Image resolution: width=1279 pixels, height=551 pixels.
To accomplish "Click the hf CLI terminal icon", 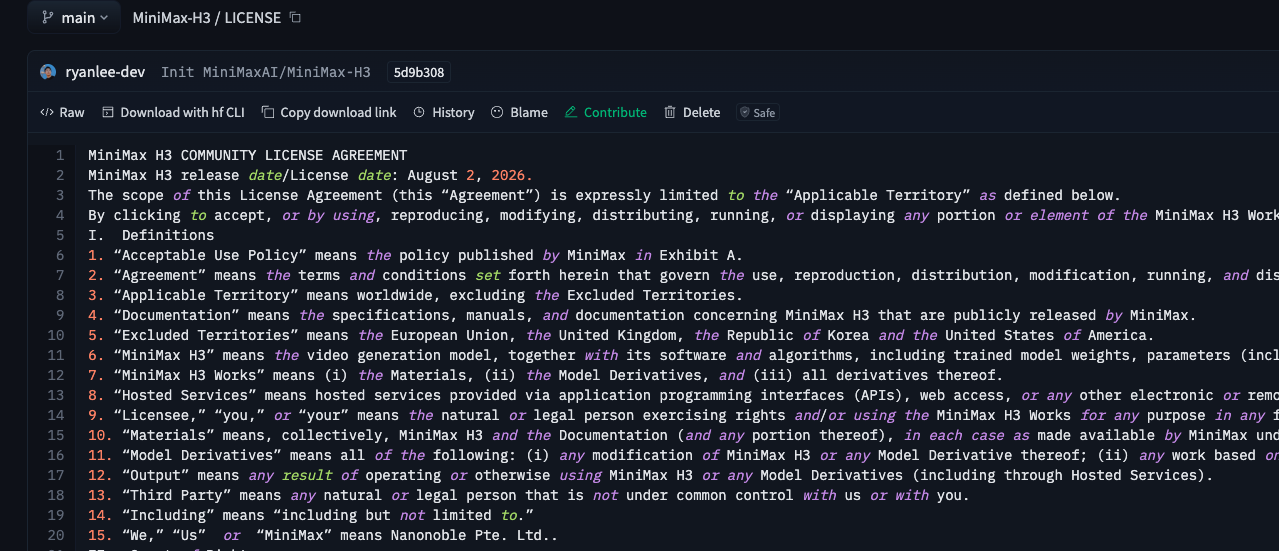I will point(108,112).
